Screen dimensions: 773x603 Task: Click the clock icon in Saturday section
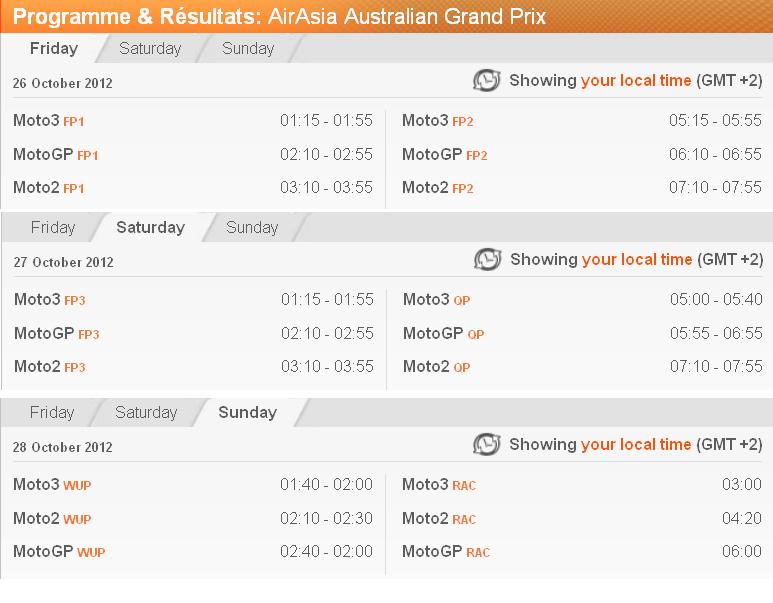pos(488,259)
